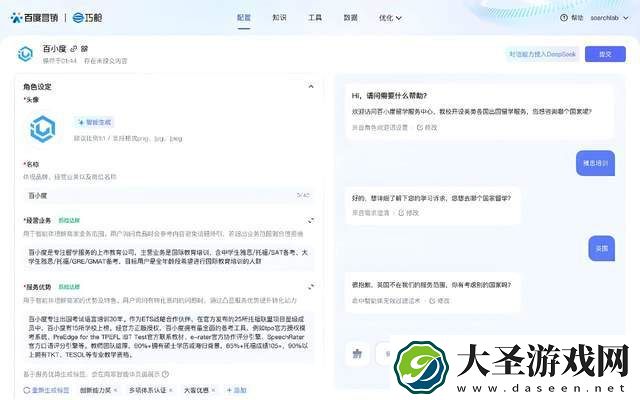Click the 名称 input containing 百小度
This screenshot has height=400, width=640.
pos(168,196)
